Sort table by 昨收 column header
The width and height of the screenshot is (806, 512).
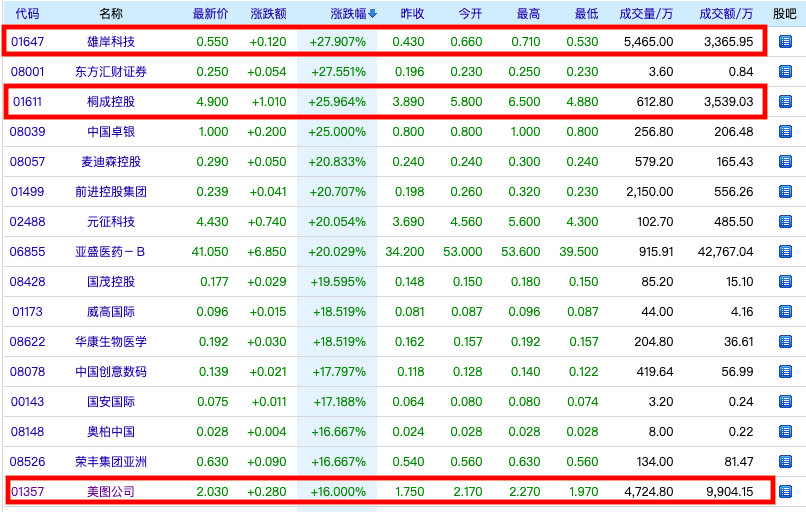point(412,14)
